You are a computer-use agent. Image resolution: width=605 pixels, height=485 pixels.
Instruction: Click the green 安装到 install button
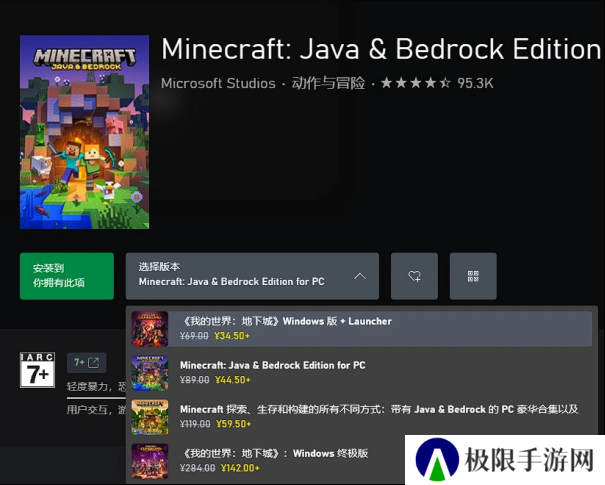point(67,276)
